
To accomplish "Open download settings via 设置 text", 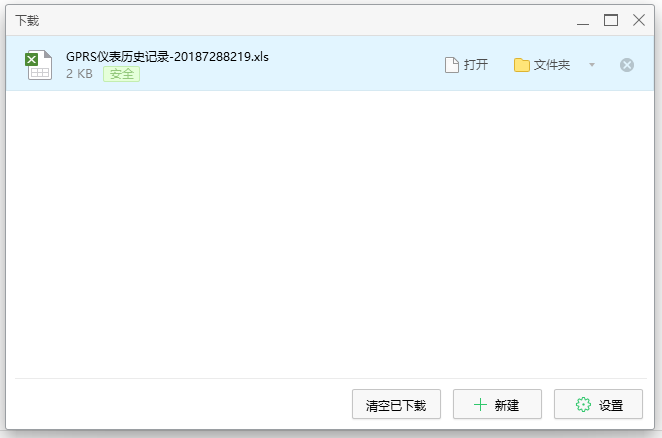I will tap(611, 405).
